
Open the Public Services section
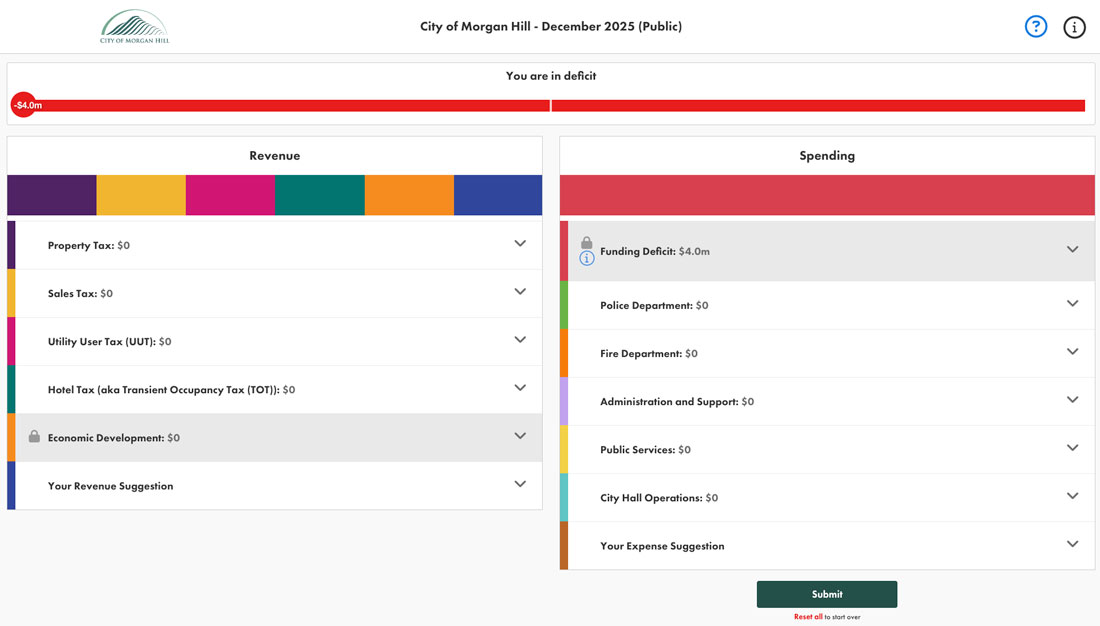click(1072, 448)
